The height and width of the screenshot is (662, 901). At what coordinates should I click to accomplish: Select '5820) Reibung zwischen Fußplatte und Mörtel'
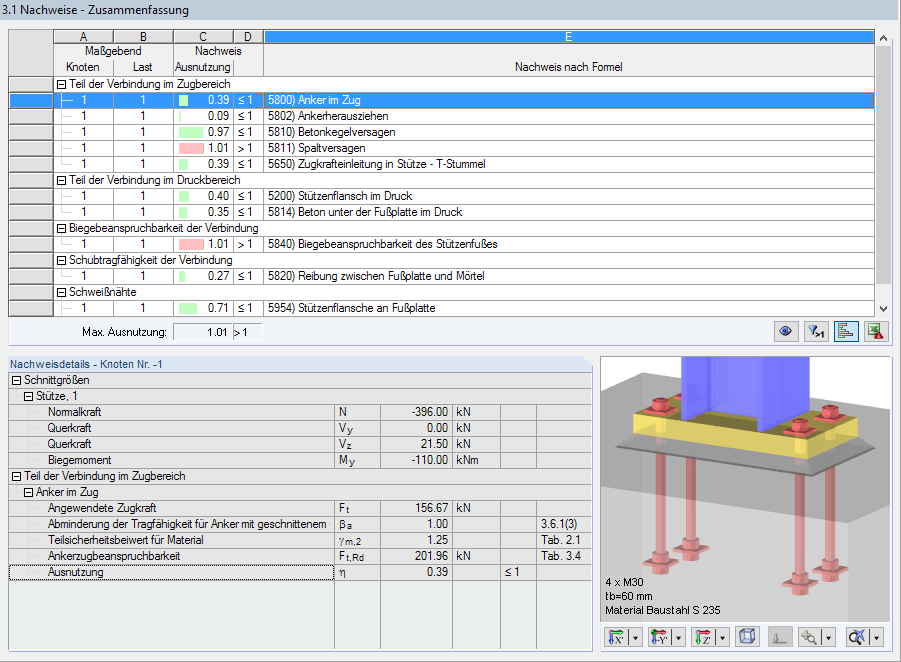click(464, 276)
